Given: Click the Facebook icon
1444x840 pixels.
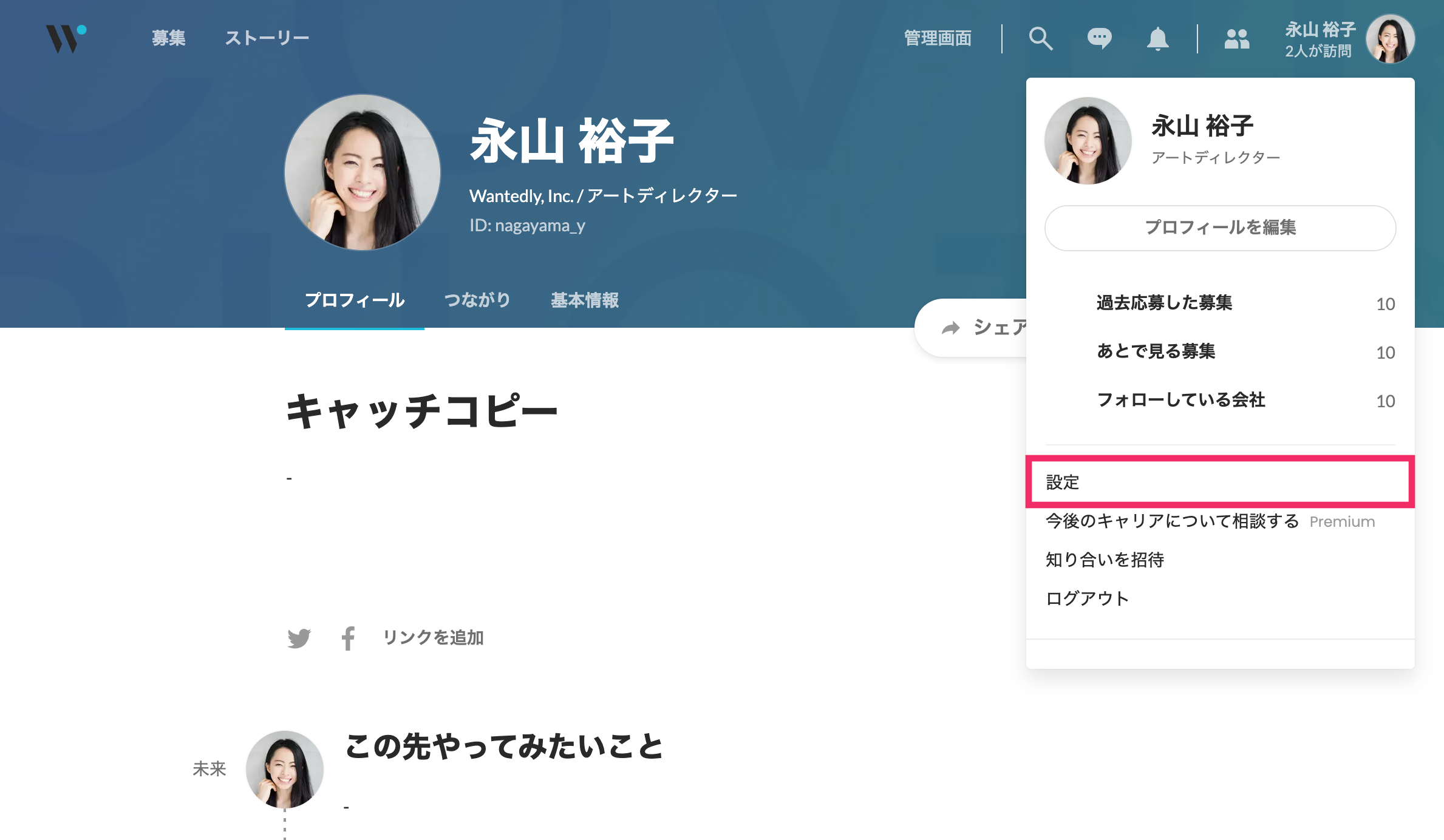Looking at the screenshot, I should [x=348, y=638].
